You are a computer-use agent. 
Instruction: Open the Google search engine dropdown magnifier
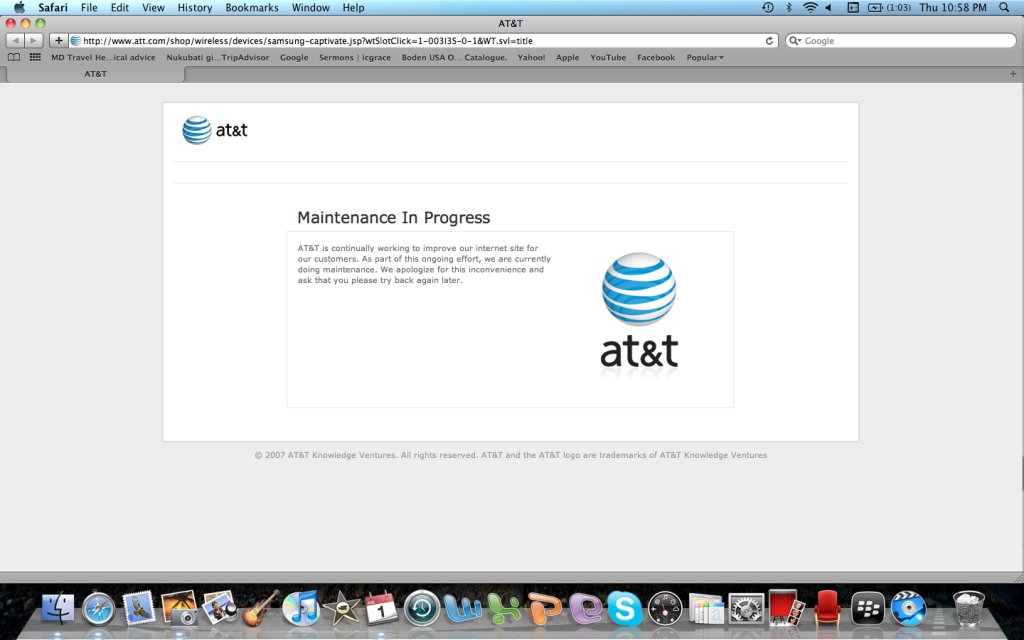click(795, 40)
